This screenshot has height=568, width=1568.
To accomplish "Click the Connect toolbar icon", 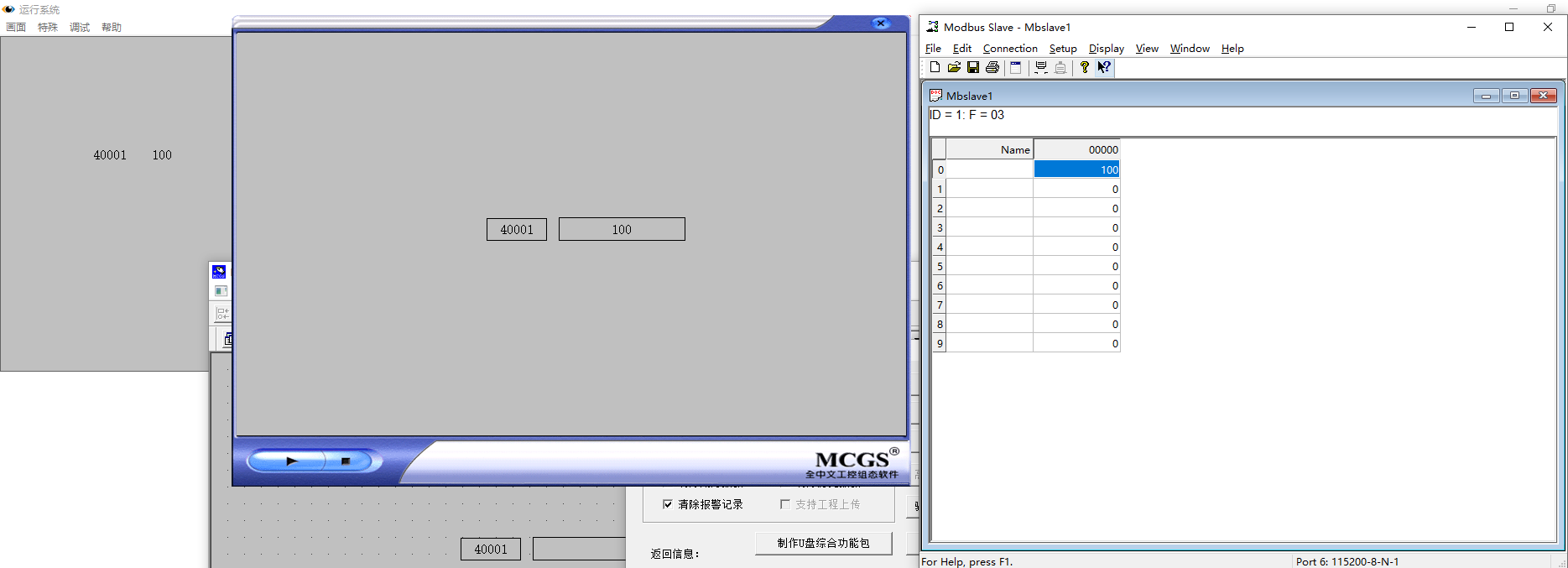I will pos(1041,68).
